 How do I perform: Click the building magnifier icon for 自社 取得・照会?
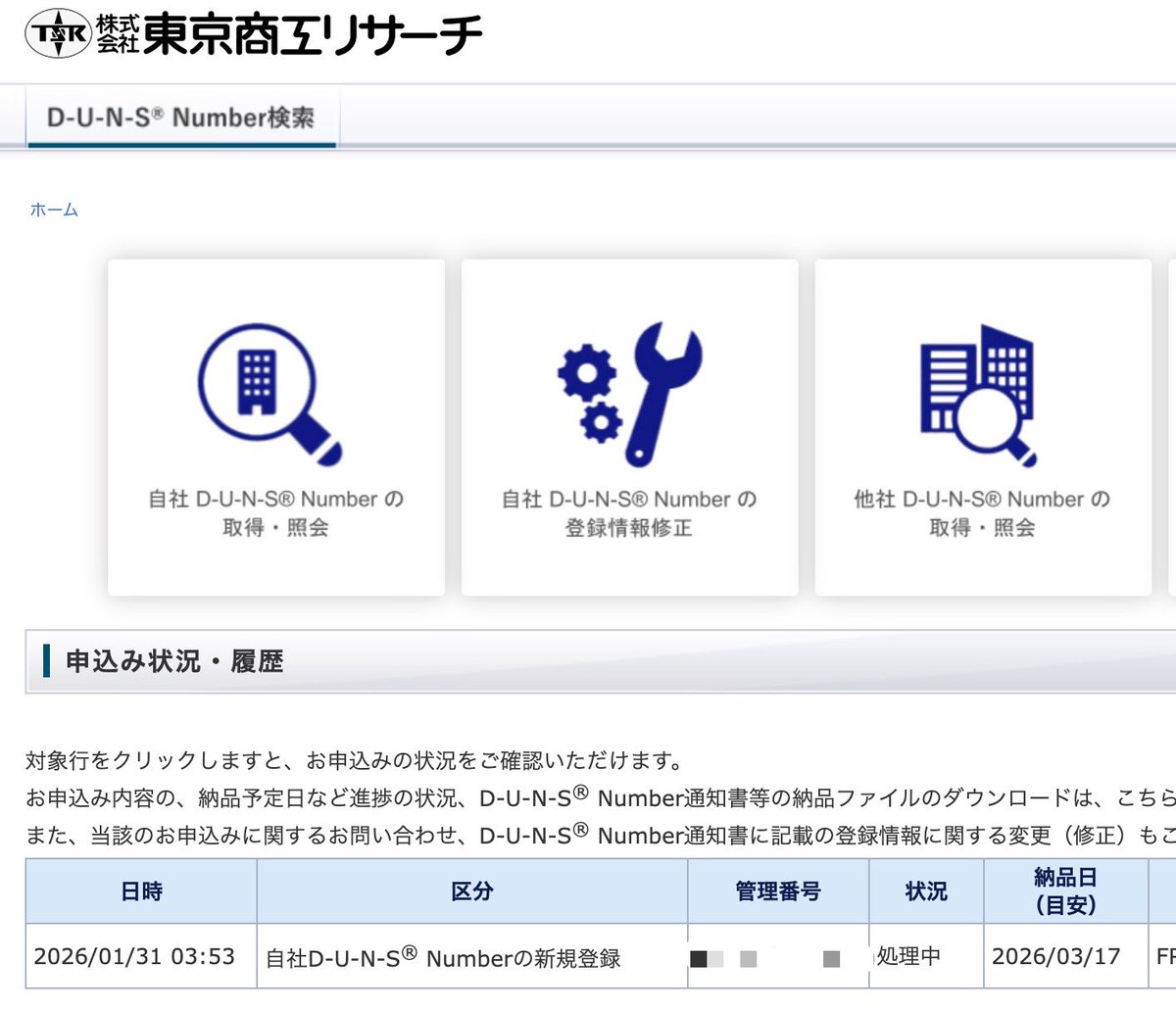271,395
